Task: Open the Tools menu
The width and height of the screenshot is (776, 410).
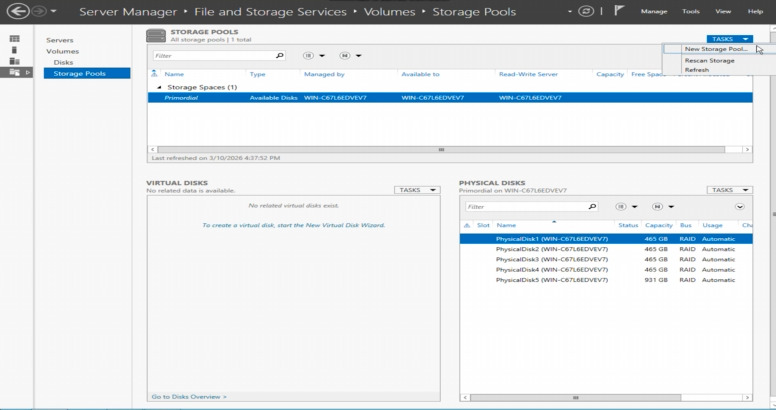Action: (x=690, y=11)
